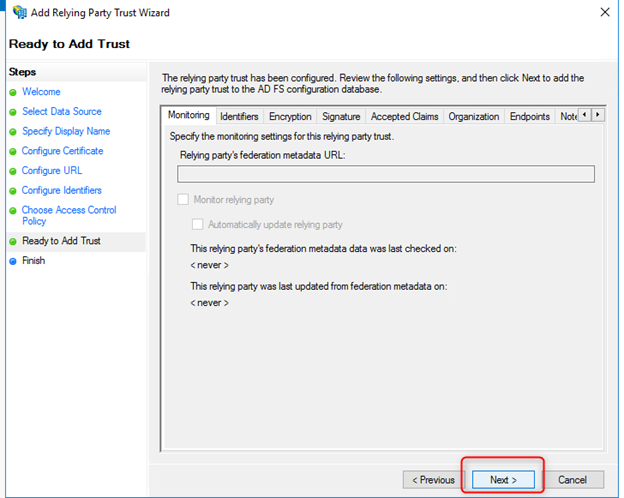This screenshot has width=624, height=498.
Task: Show the Accepted Claims tab
Action: coord(404,117)
